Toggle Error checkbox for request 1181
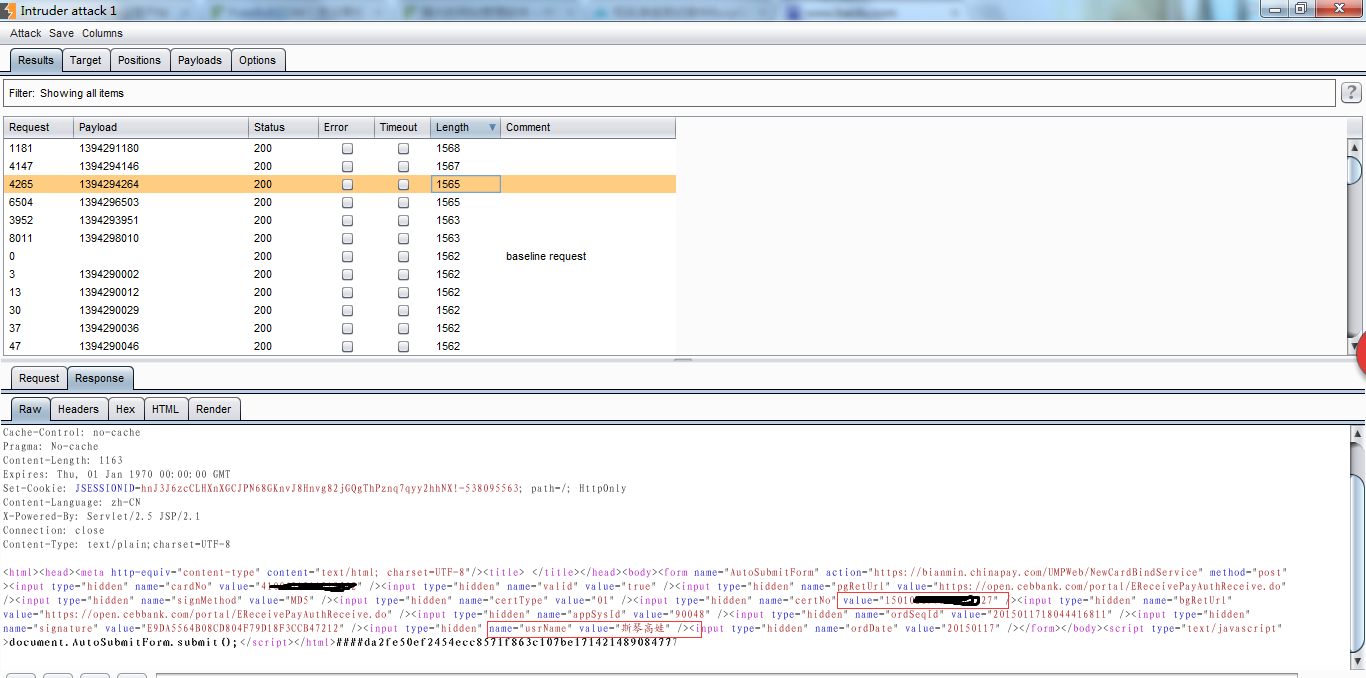The width and height of the screenshot is (1366, 678). [x=348, y=148]
